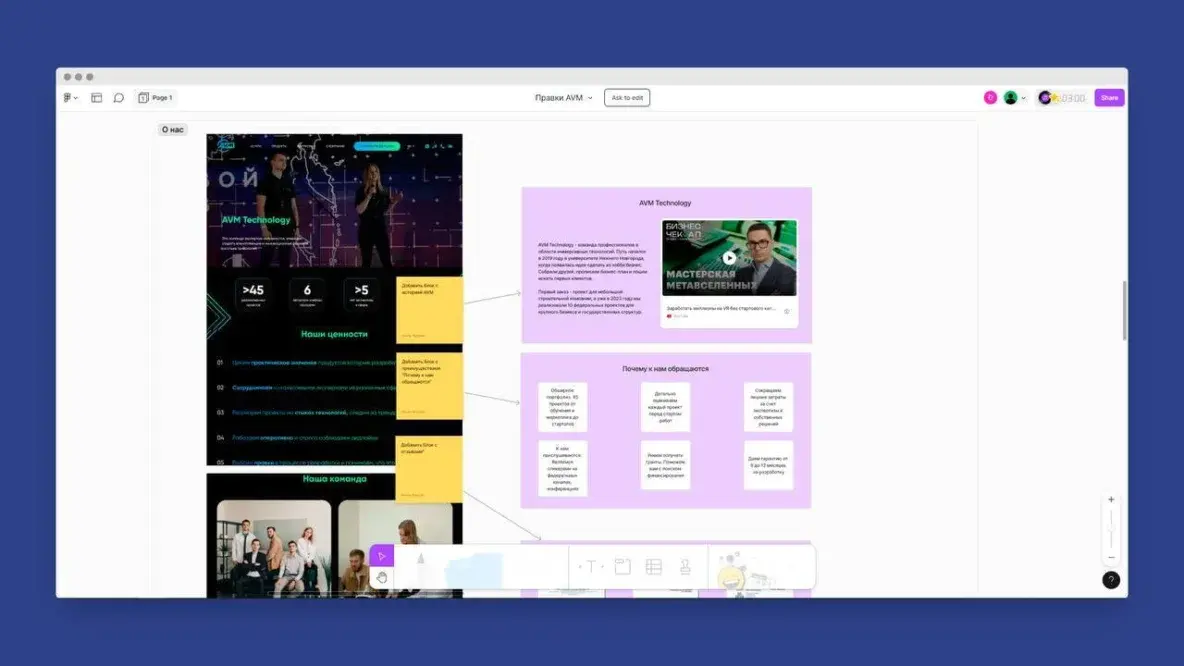Select the Section tool

(622, 567)
